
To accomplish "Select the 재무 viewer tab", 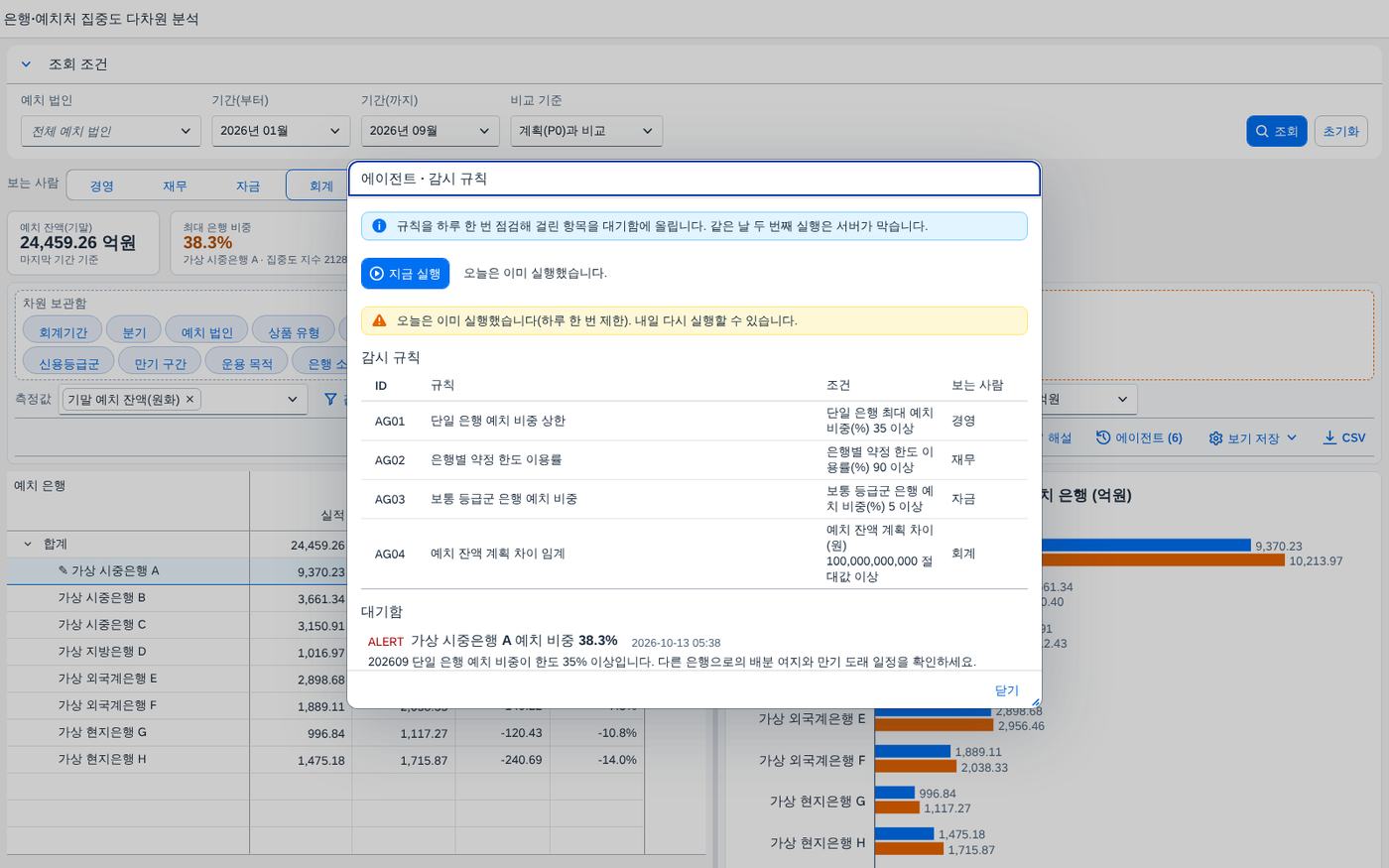I will click(x=176, y=186).
